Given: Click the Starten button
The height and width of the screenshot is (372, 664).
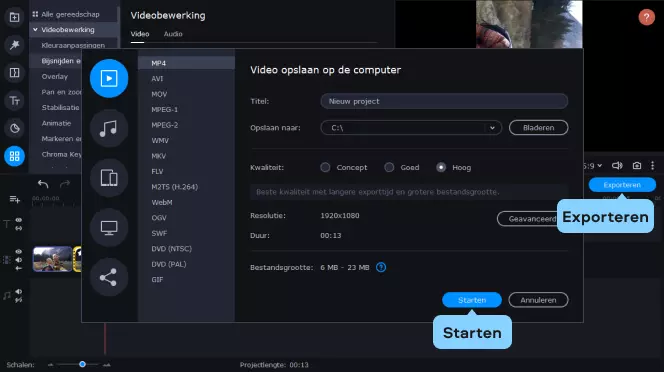Looking at the screenshot, I should click(472, 300).
